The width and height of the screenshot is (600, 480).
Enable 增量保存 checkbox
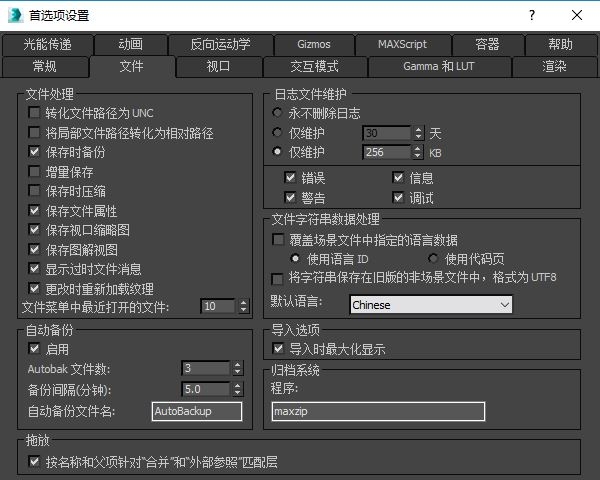pyautogui.click(x=34, y=171)
